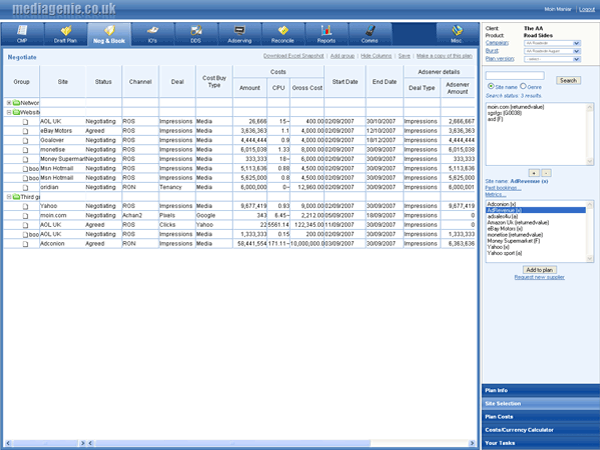600x450 pixels.
Task: Click the Hide Columns link
Action: [376, 56]
